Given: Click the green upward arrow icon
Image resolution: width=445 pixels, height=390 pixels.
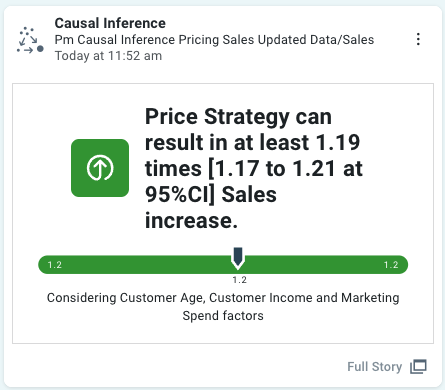Looking at the screenshot, I should click(x=100, y=168).
